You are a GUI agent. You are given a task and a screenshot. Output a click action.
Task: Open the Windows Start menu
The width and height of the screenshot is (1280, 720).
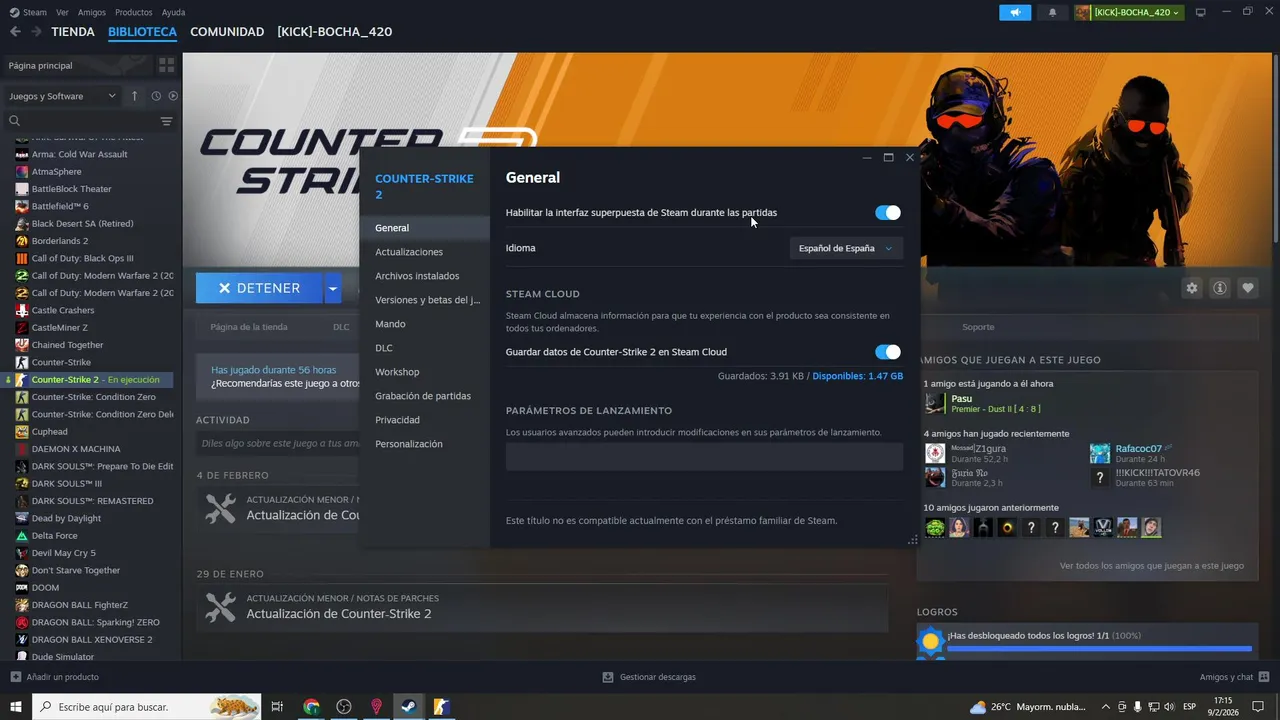click(15, 706)
